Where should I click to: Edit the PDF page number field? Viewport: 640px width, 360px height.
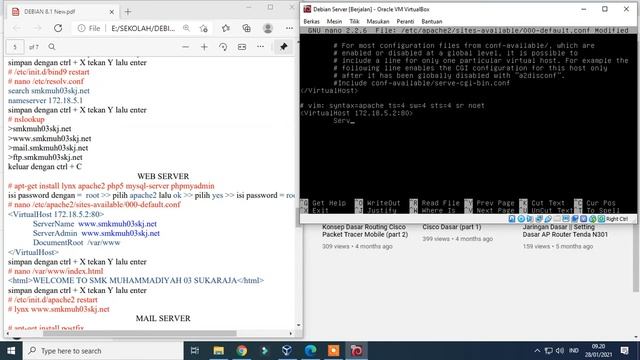pos(15,47)
